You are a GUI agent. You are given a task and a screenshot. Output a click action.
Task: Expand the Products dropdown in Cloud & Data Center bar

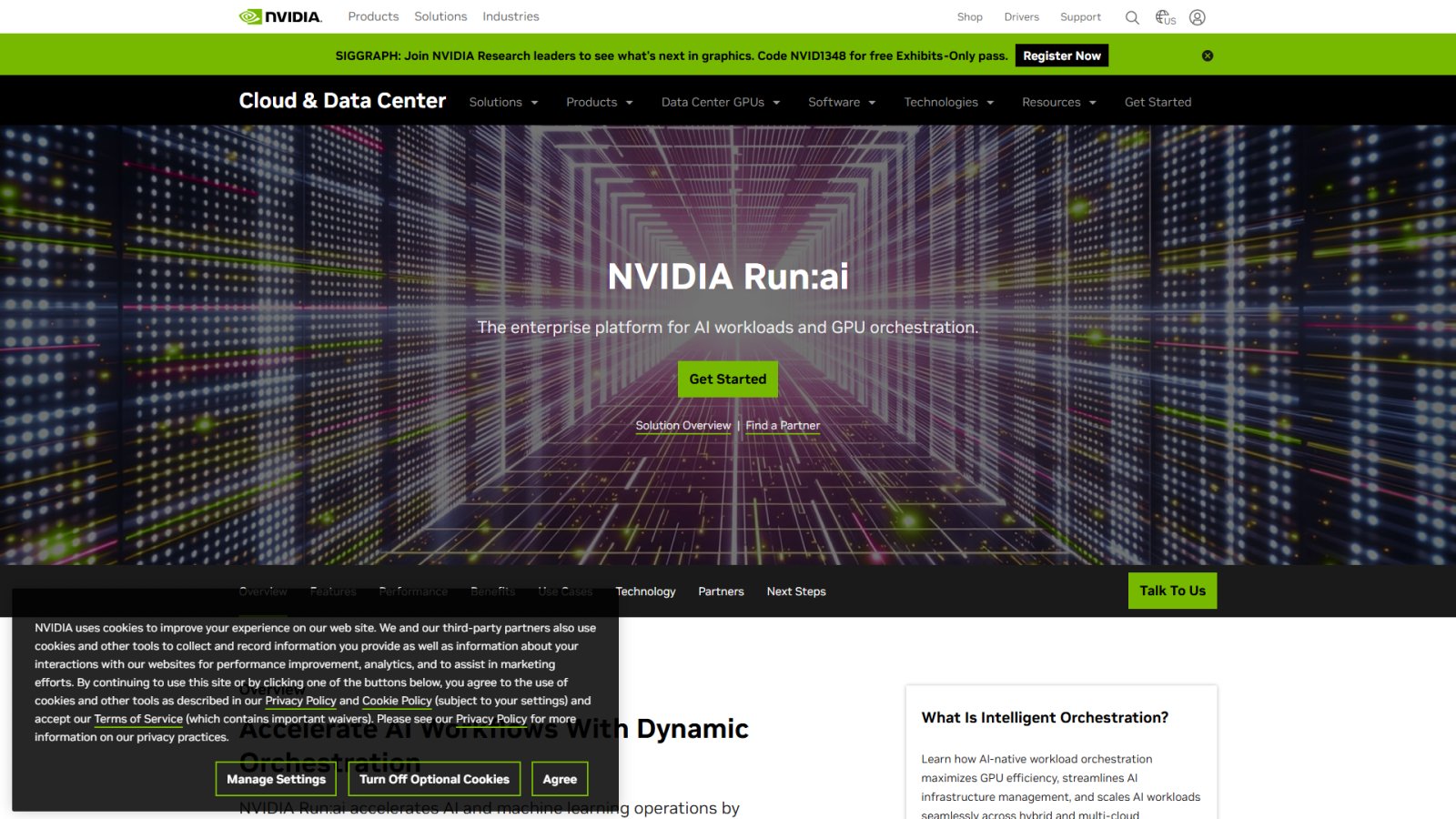(x=600, y=102)
